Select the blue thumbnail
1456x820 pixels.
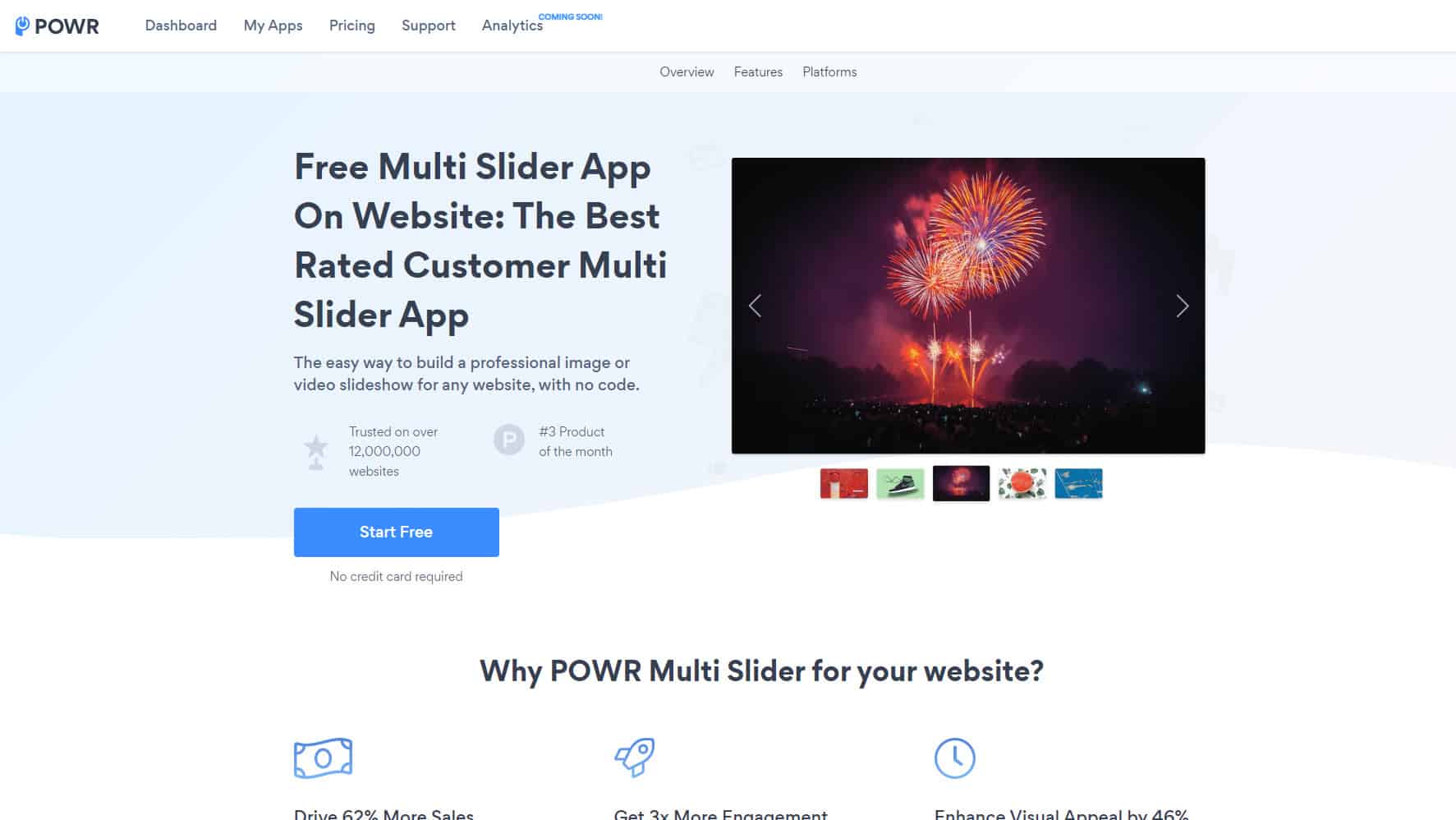pyautogui.click(x=1078, y=484)
